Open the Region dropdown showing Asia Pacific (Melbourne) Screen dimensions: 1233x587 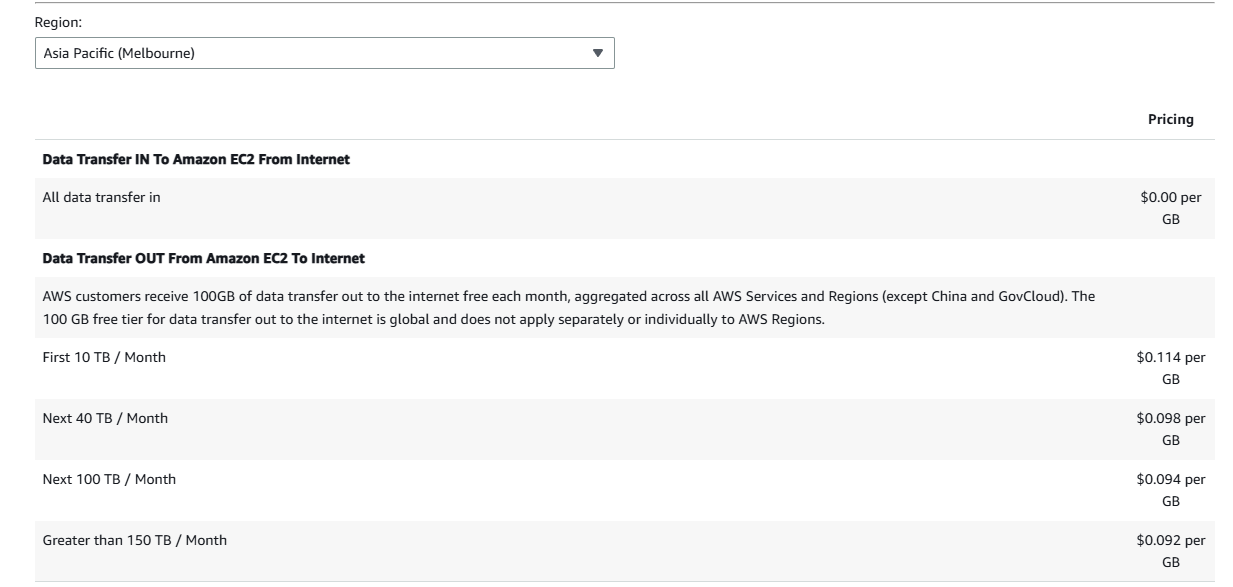click(x=324, y=53)
